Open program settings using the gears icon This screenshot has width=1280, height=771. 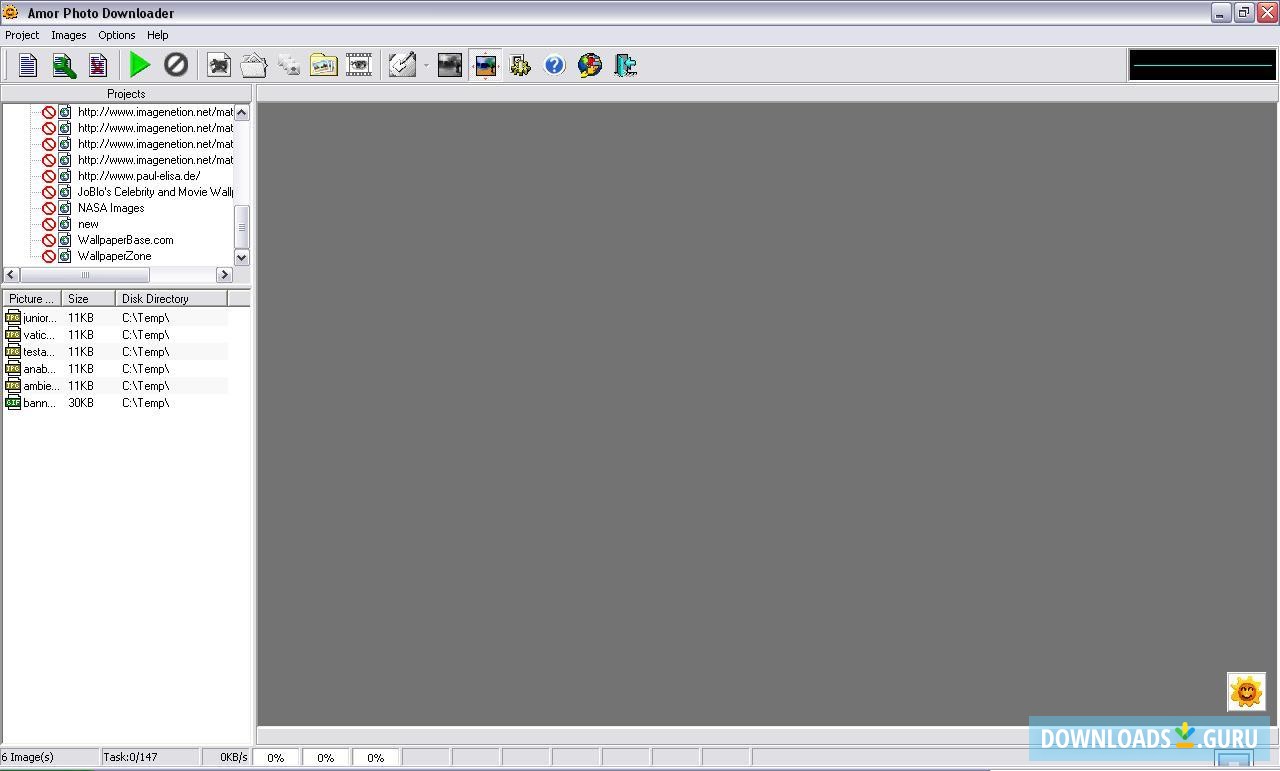(520, 64)
